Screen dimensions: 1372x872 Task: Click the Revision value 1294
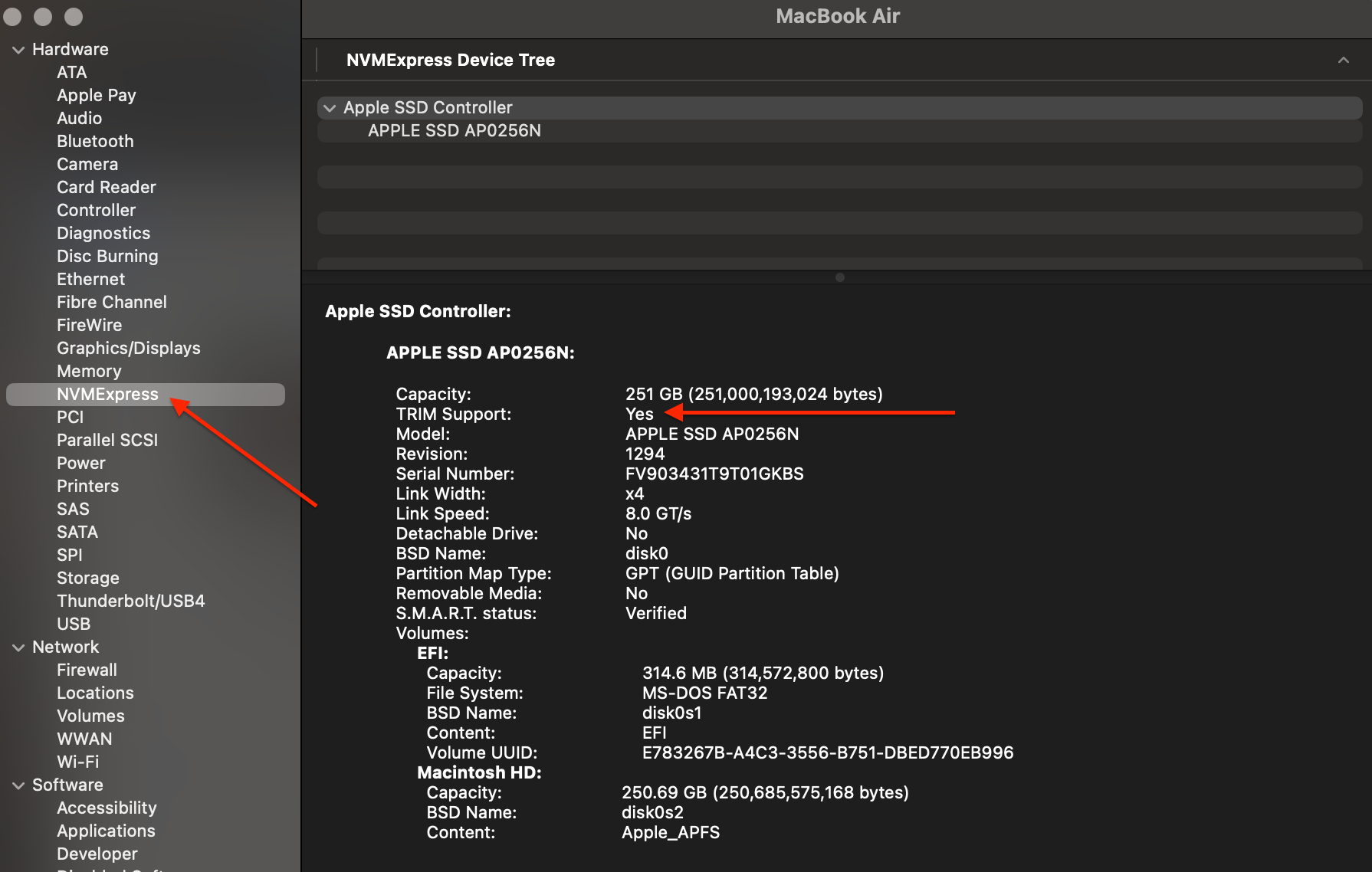(645, 454)
